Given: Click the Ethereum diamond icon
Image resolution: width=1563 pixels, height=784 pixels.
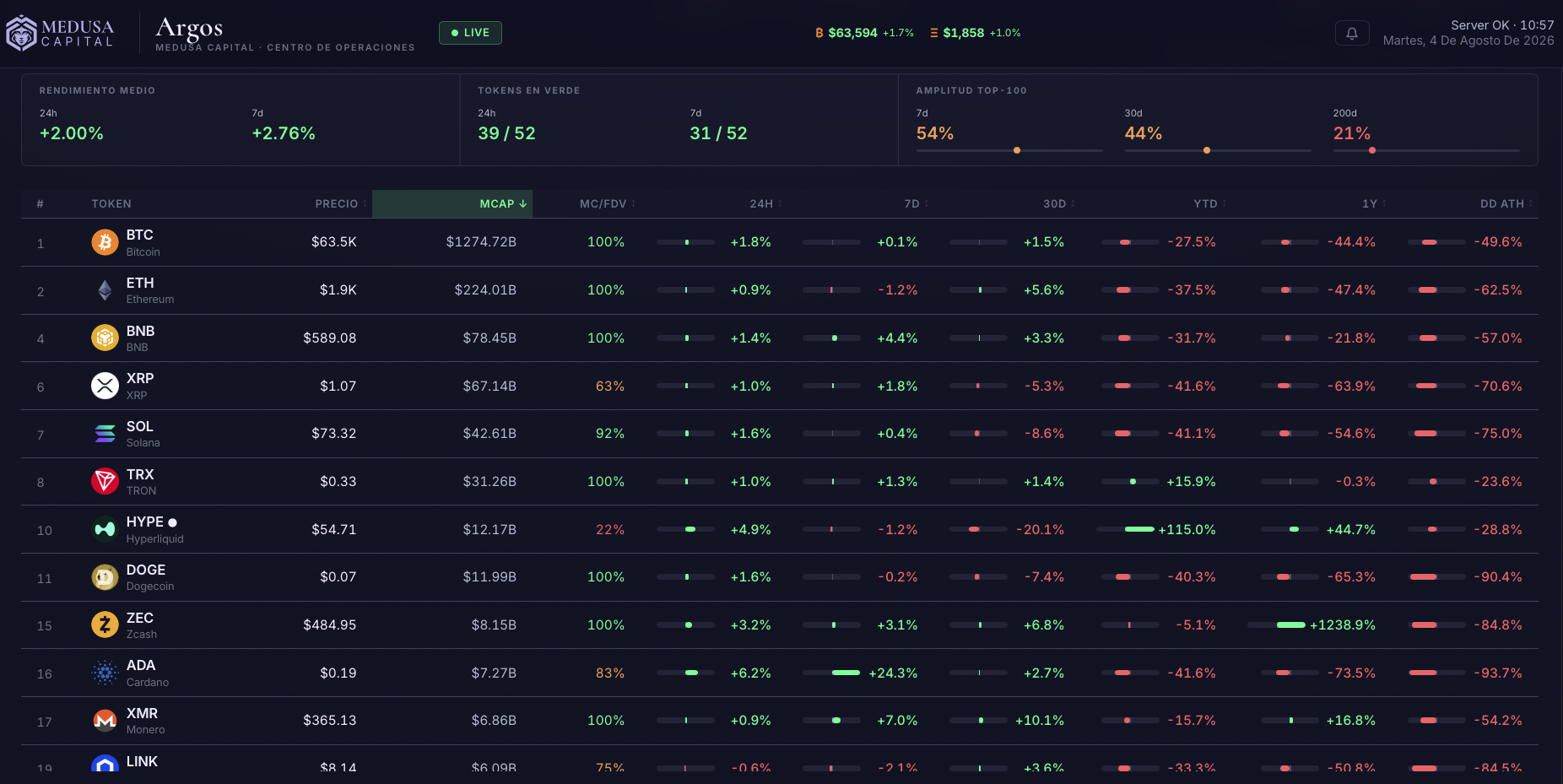Looking at the screenshot, I should (x=105, y=290).
